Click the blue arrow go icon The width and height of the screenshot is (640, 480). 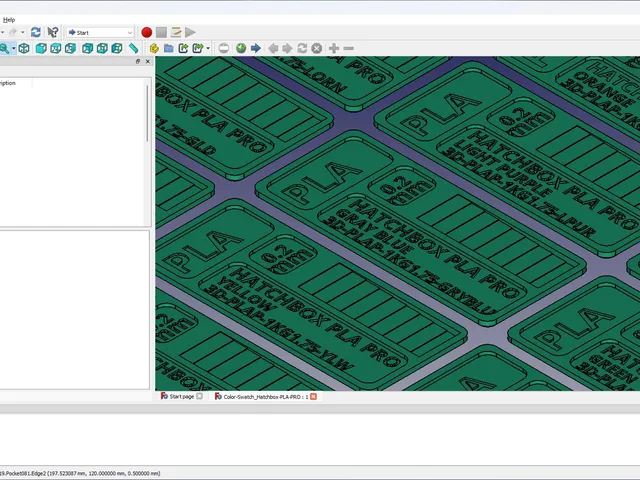(x=256, y=49)
